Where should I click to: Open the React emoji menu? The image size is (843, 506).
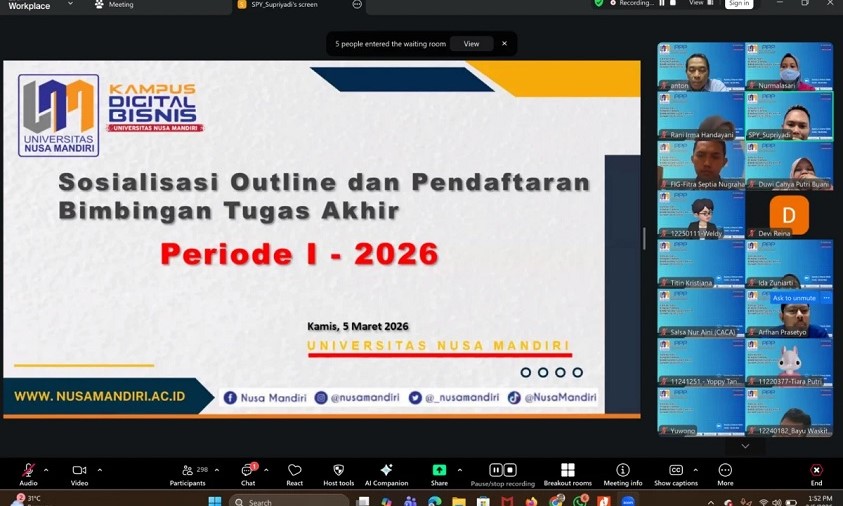click(294, 471)
